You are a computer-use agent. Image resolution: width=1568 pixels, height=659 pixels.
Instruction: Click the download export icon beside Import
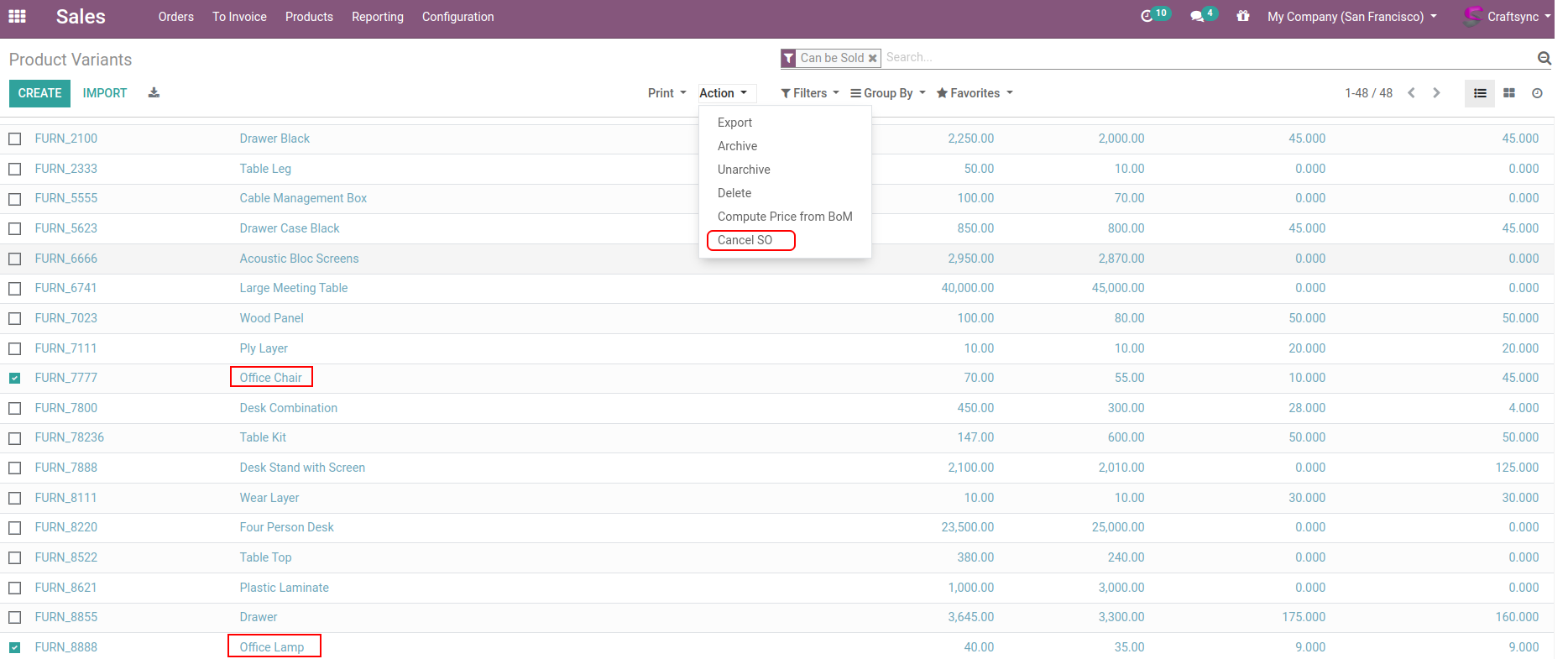click(x=154, y=93)
